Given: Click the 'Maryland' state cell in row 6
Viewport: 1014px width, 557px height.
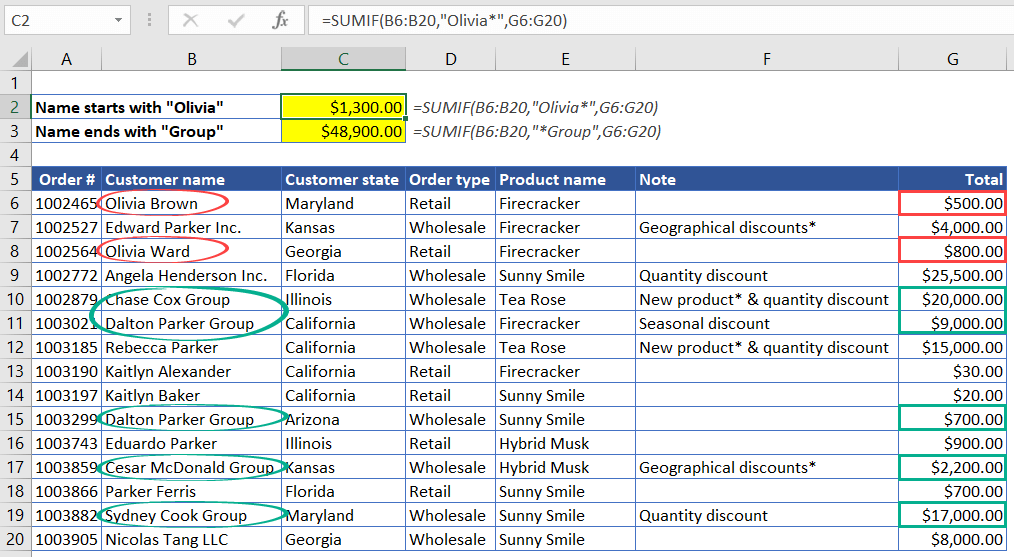Looking at the screenshot, I should [343, 203].
